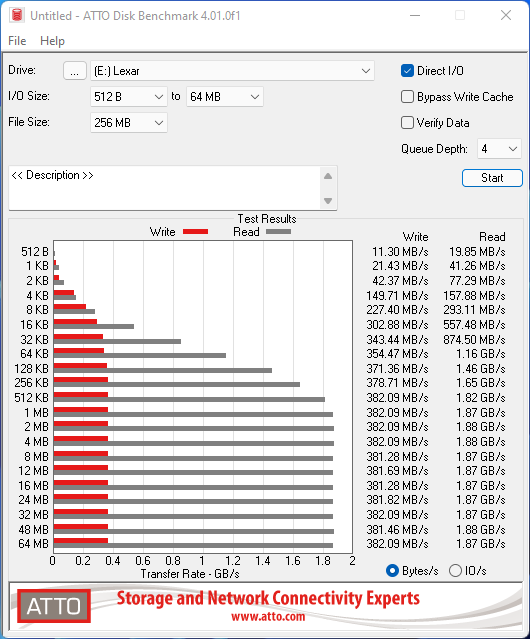Click the write value 381.46 MB/s

[397, 529]
